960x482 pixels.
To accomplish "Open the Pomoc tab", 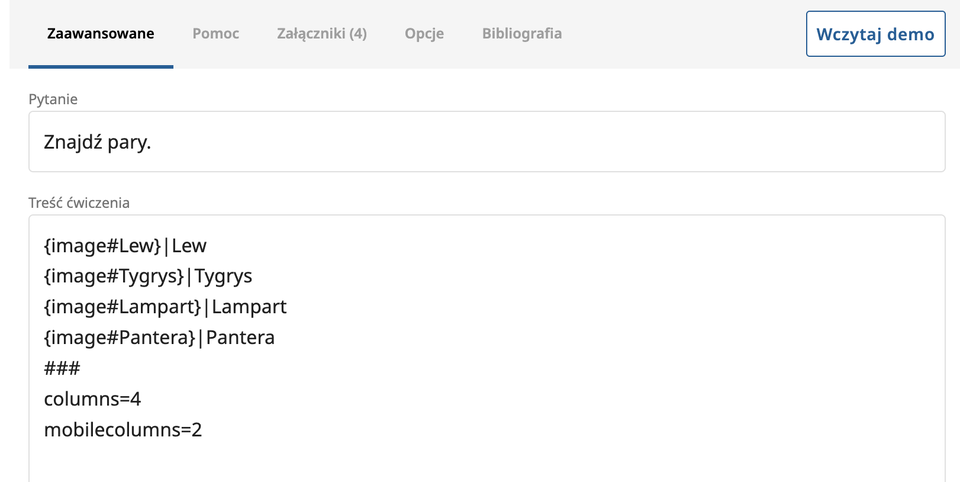I will (215, 34).
